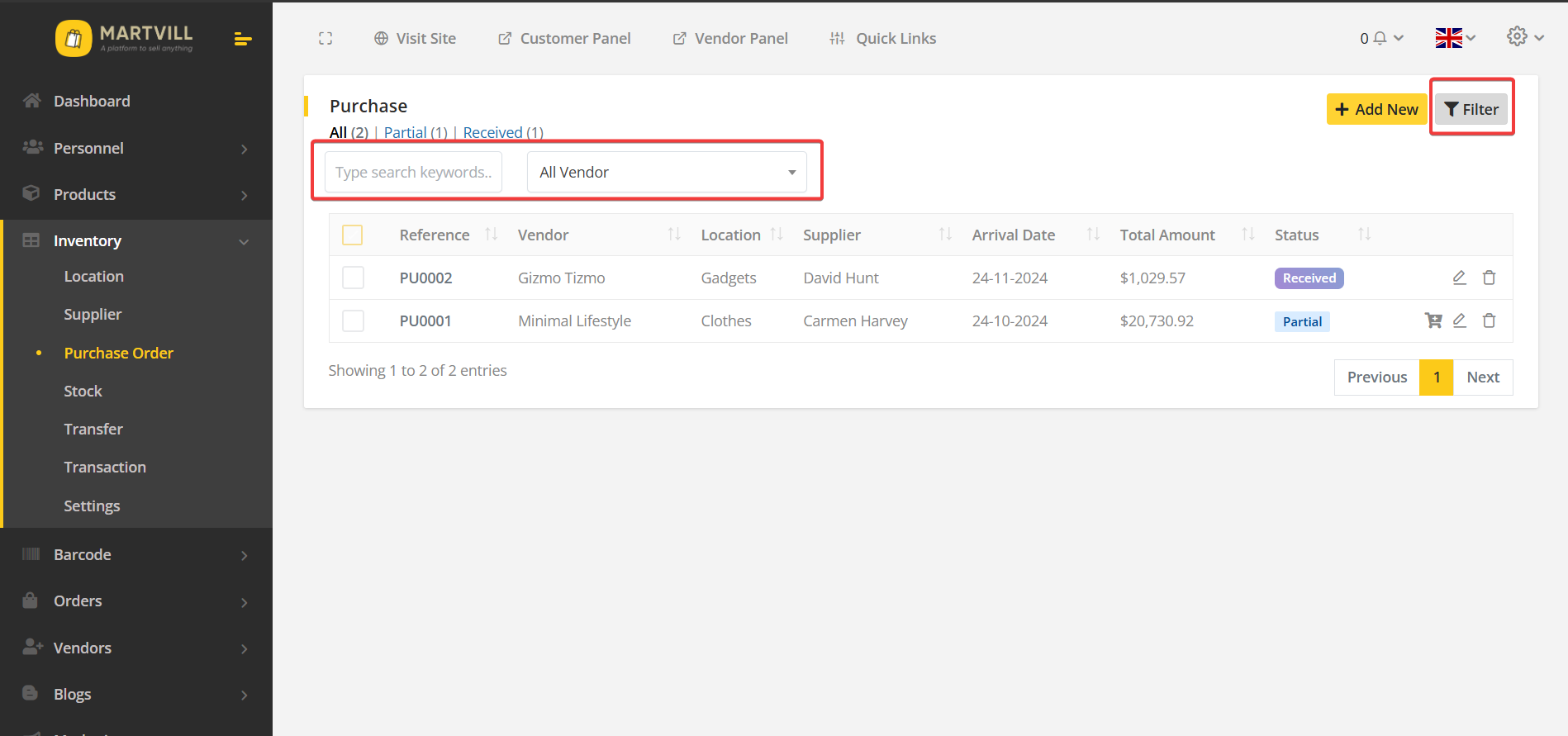
Task: Click the receive cart icon for PU0001
Action: [1433, 321]
